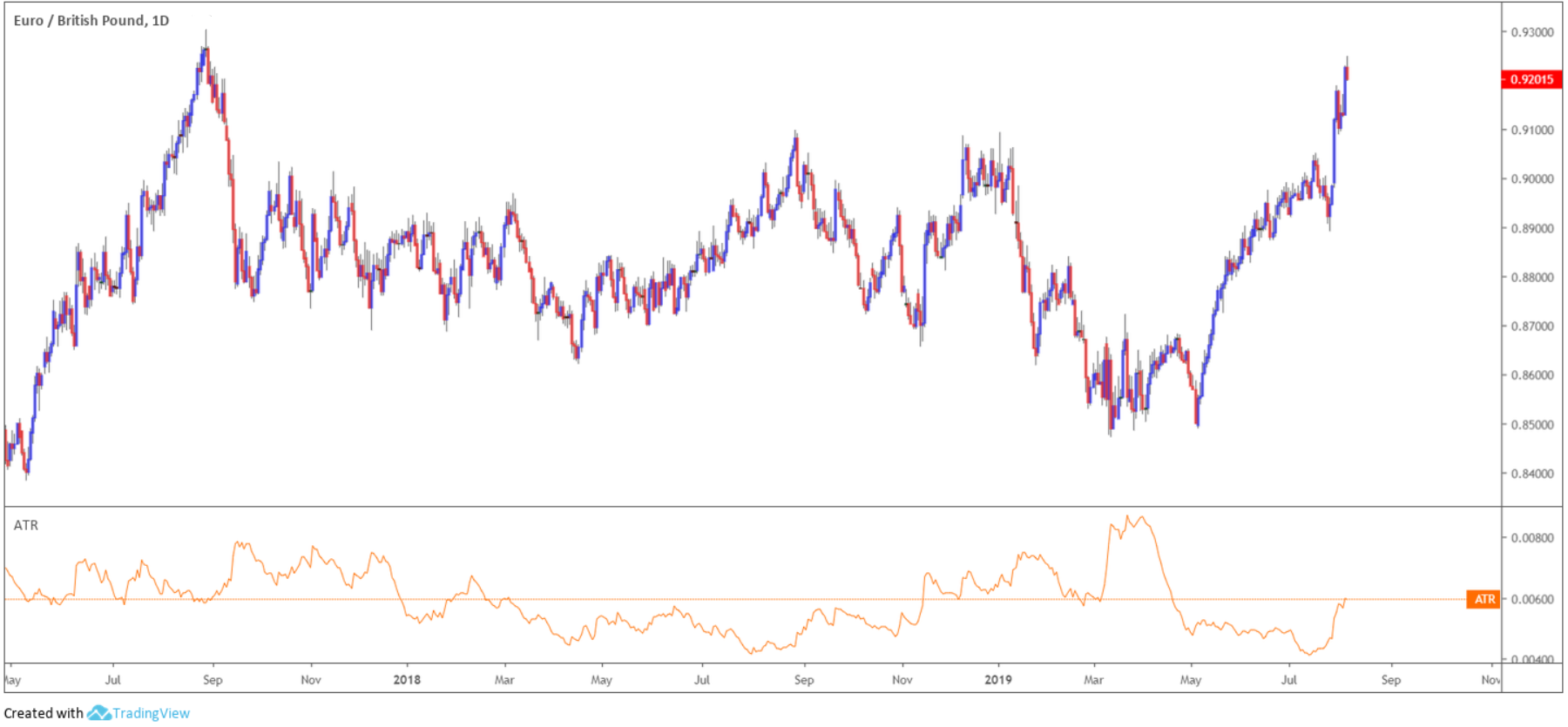The height and width of the screenshot is (727, 1568).
Task: Click the ATR indicator pane label
Action: click(26, 525)
